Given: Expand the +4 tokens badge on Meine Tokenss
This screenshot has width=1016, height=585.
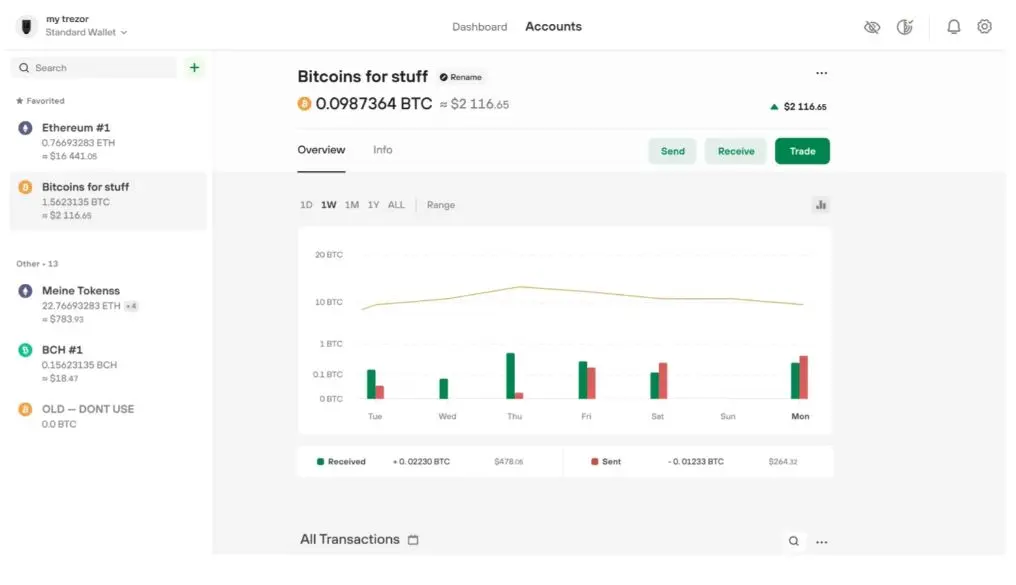Looking at the screenshot, I should (131, 306).
